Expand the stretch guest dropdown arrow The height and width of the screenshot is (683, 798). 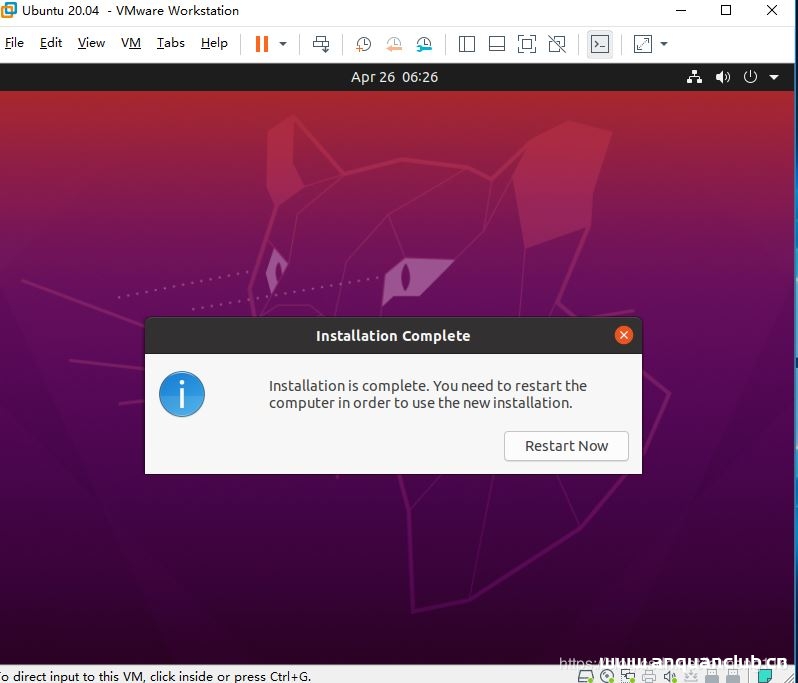point(664,44)
